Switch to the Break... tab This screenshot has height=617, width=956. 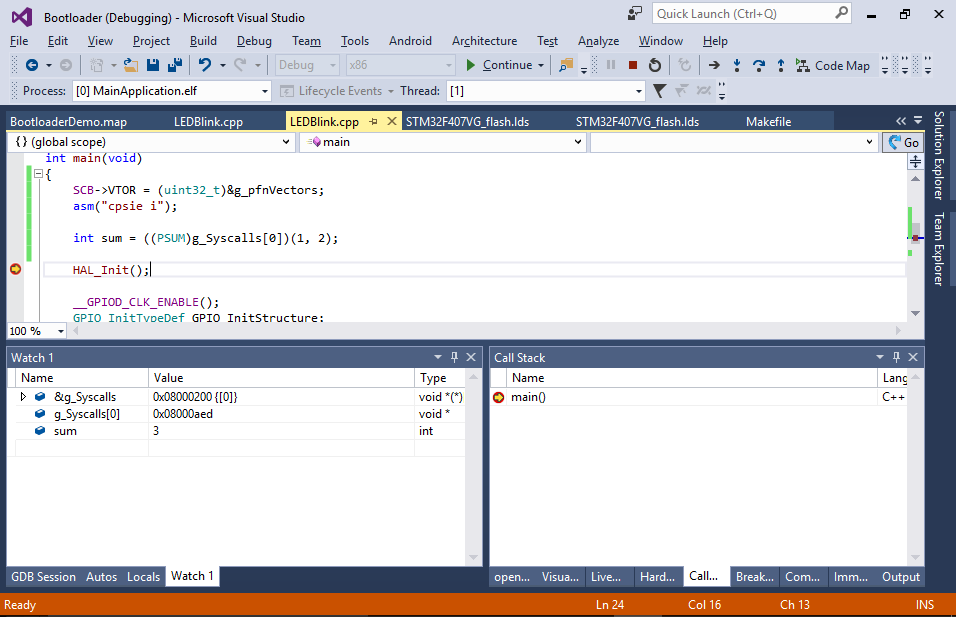click(x=754, y=577)
